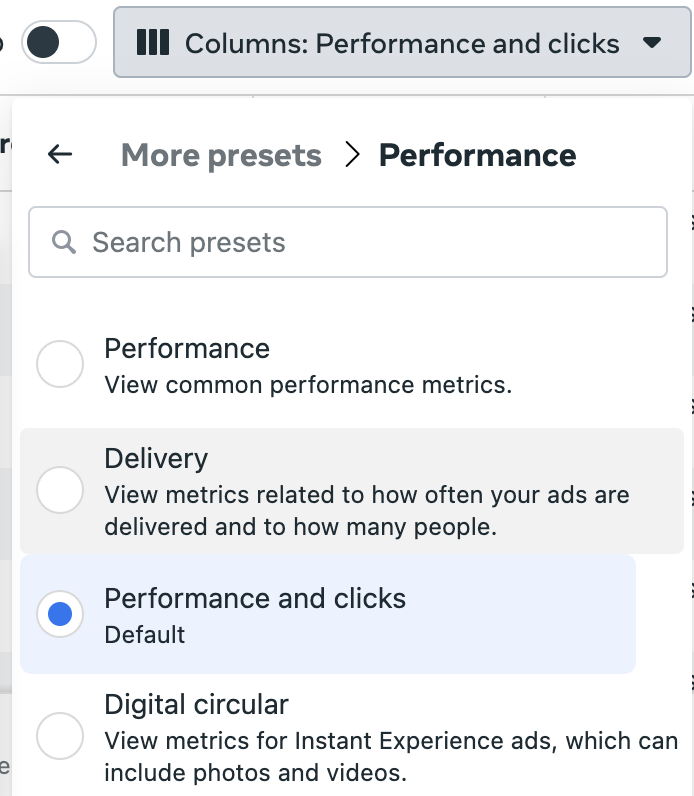Toggle the switch left of Columns
Image resolution: width=694 pixels, height=796 pixels.
point(59,42)
